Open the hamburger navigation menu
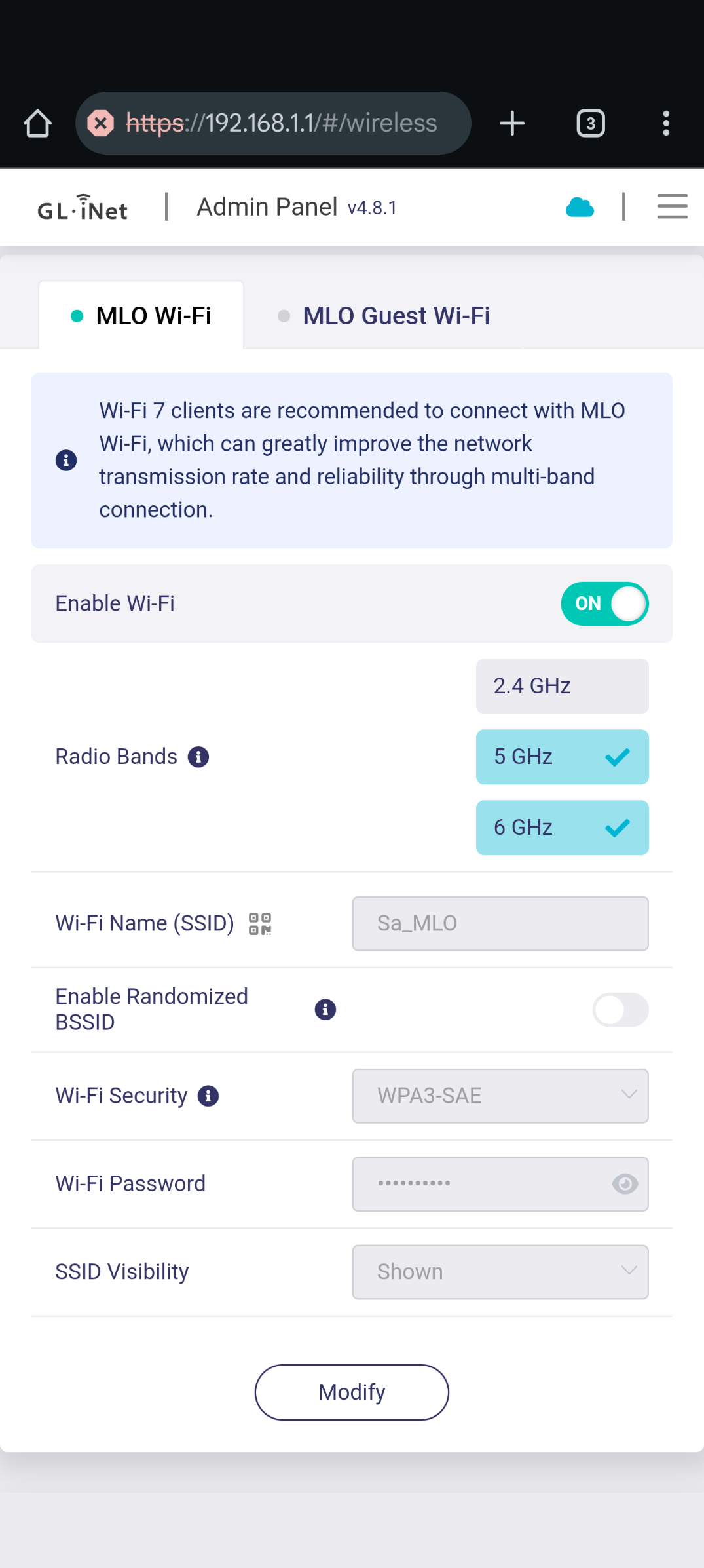 pos(672,206)
